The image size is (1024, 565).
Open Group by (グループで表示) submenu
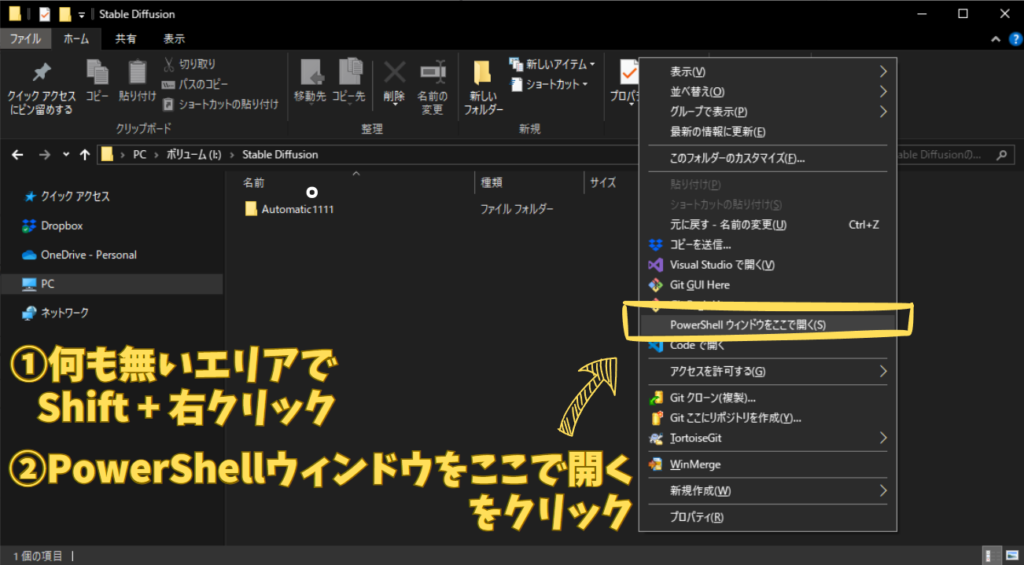767,111
